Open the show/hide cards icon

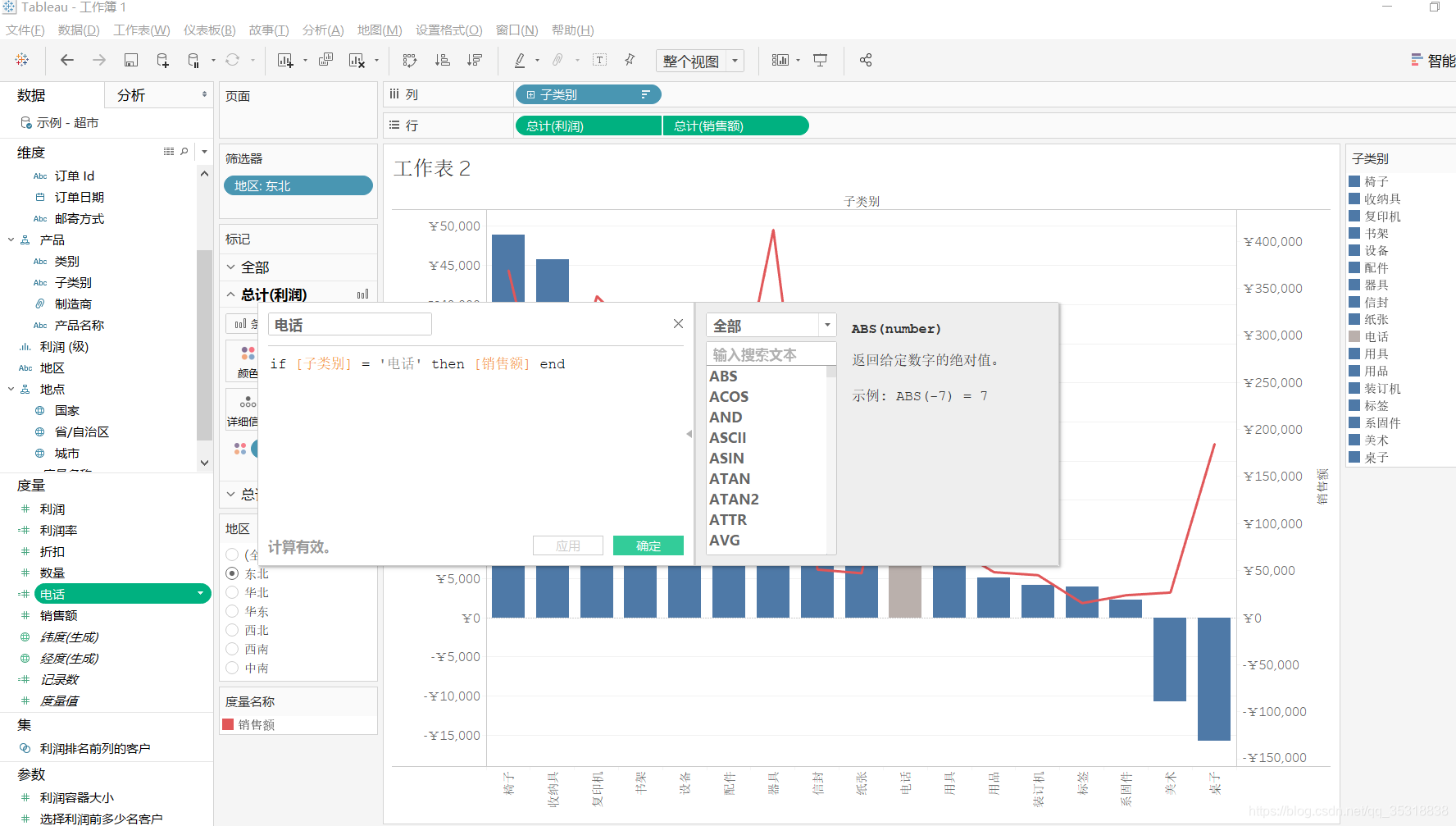tap(780, 60)
